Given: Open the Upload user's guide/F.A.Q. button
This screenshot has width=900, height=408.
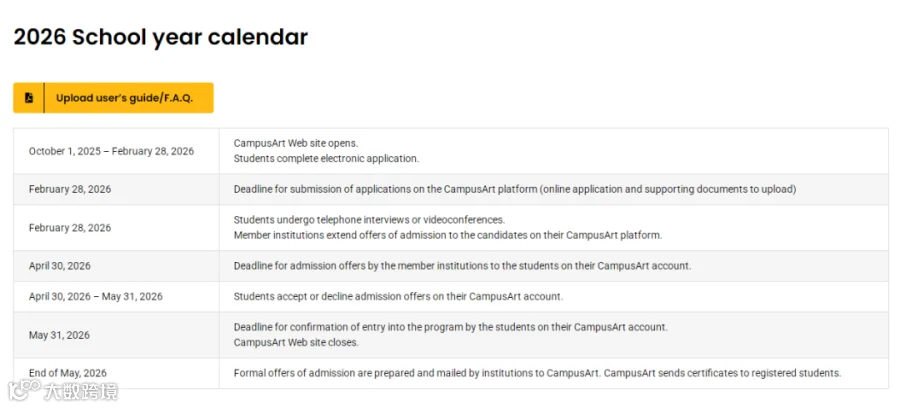Looking at the screenshot, I should pyautogui.click(x=113, y=98).
